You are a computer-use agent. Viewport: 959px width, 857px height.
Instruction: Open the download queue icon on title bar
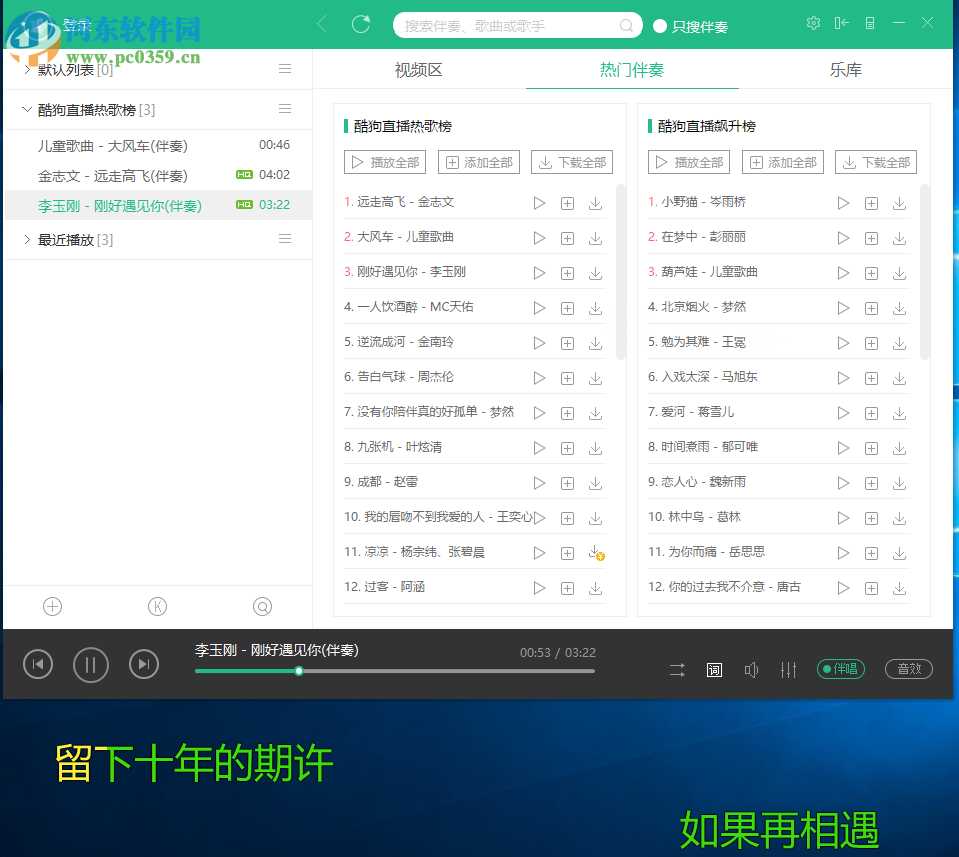pos(872,22)
